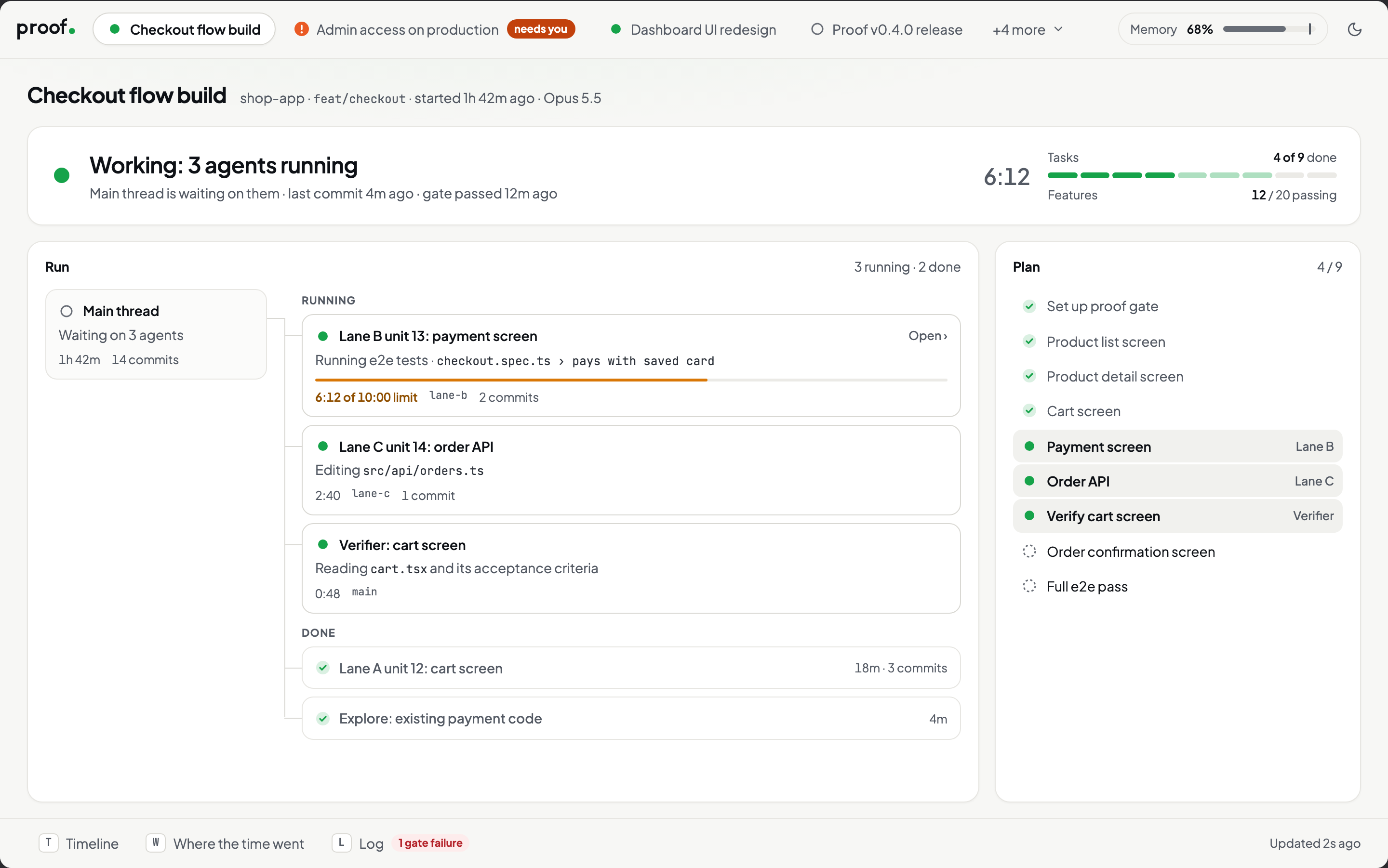This screenshot has width=1388, height=868.
Task: Select the Main thread card
Action: 156,334
